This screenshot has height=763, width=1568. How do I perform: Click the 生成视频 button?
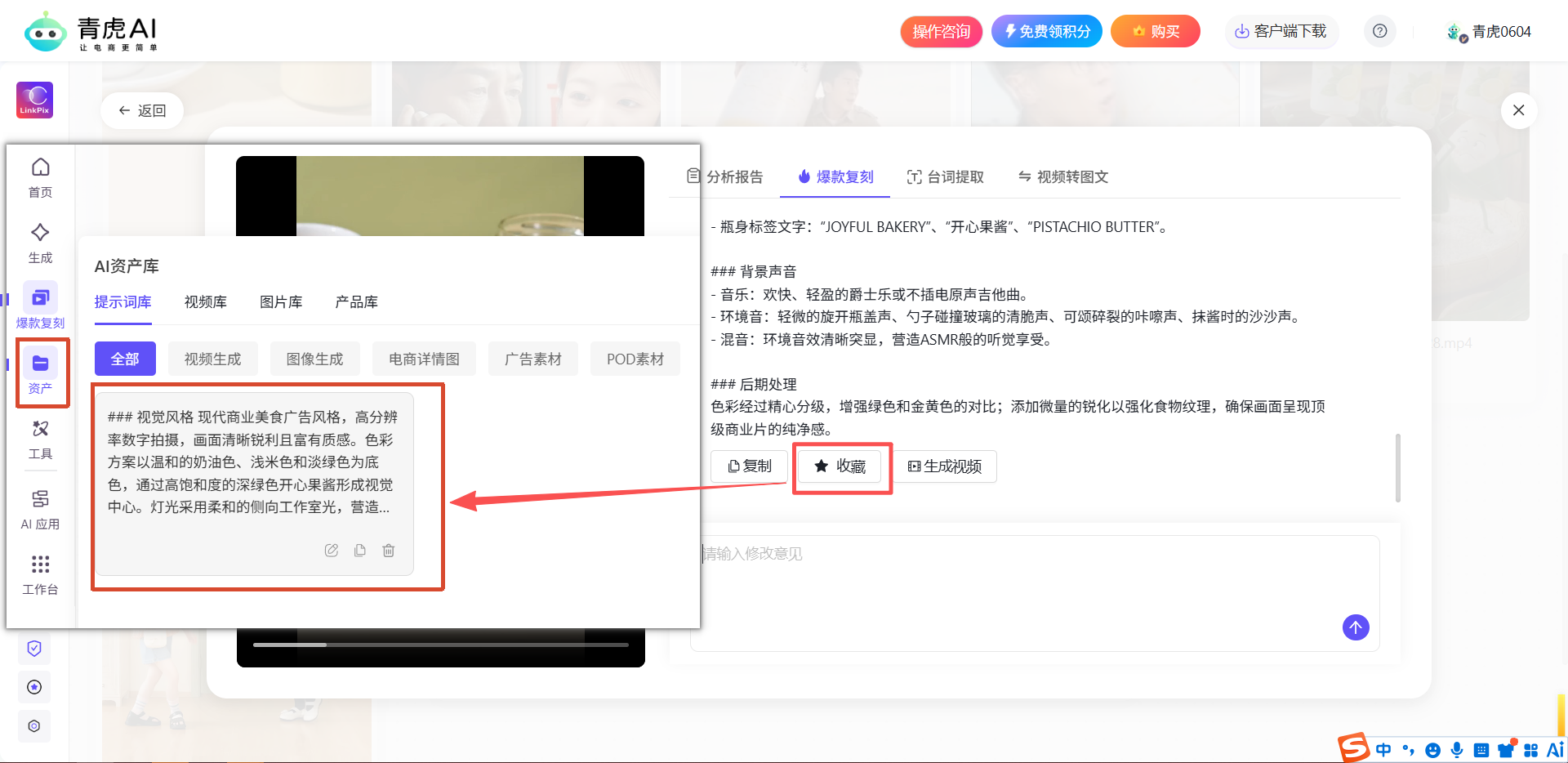945,466
